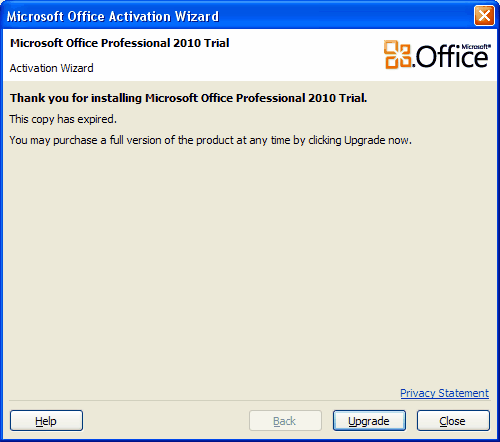Click the This copy has expired text
500x442 pixels.
(x=63, y=119)
